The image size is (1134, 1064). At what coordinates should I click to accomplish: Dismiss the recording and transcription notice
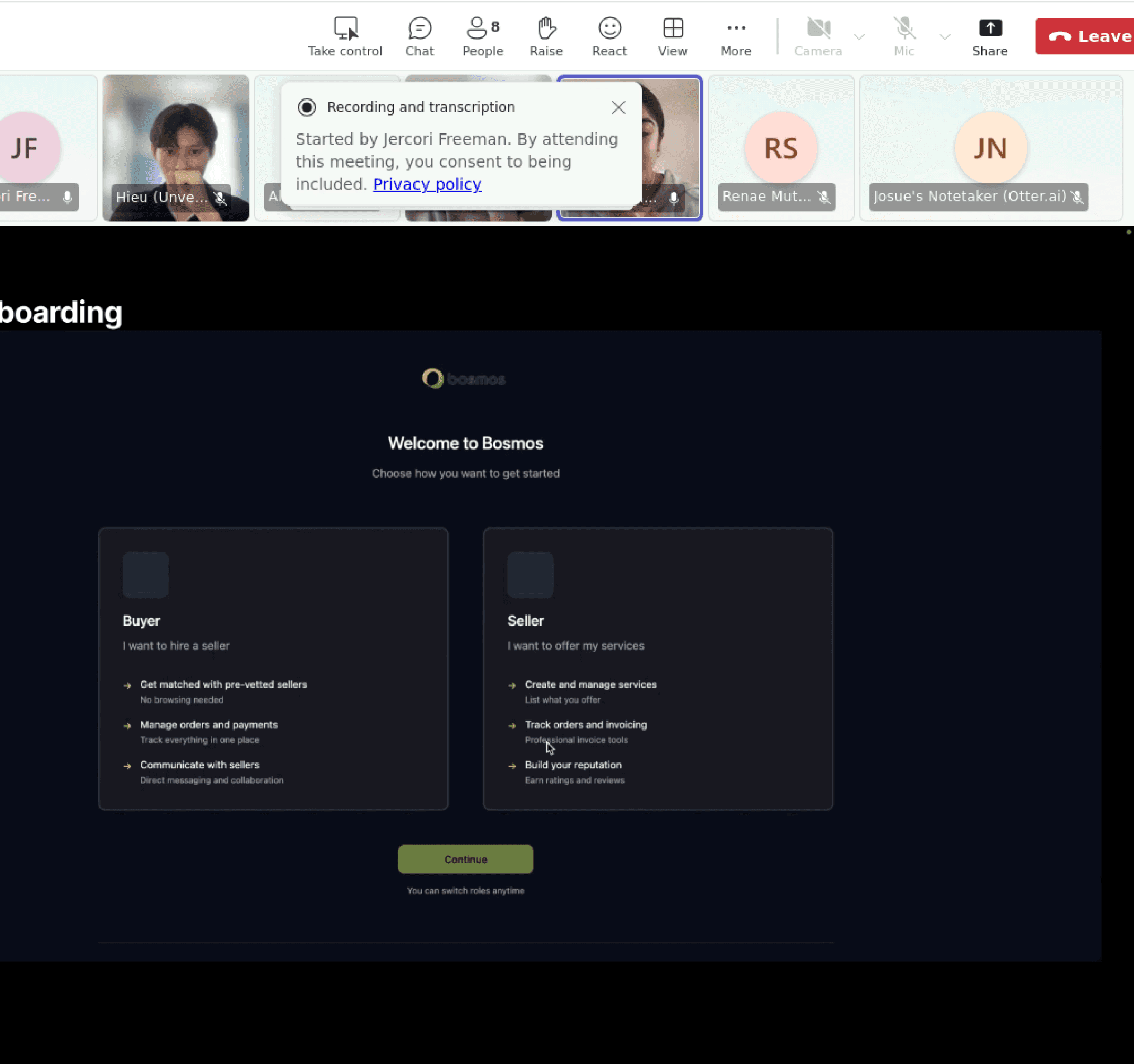tap(618, 107)
